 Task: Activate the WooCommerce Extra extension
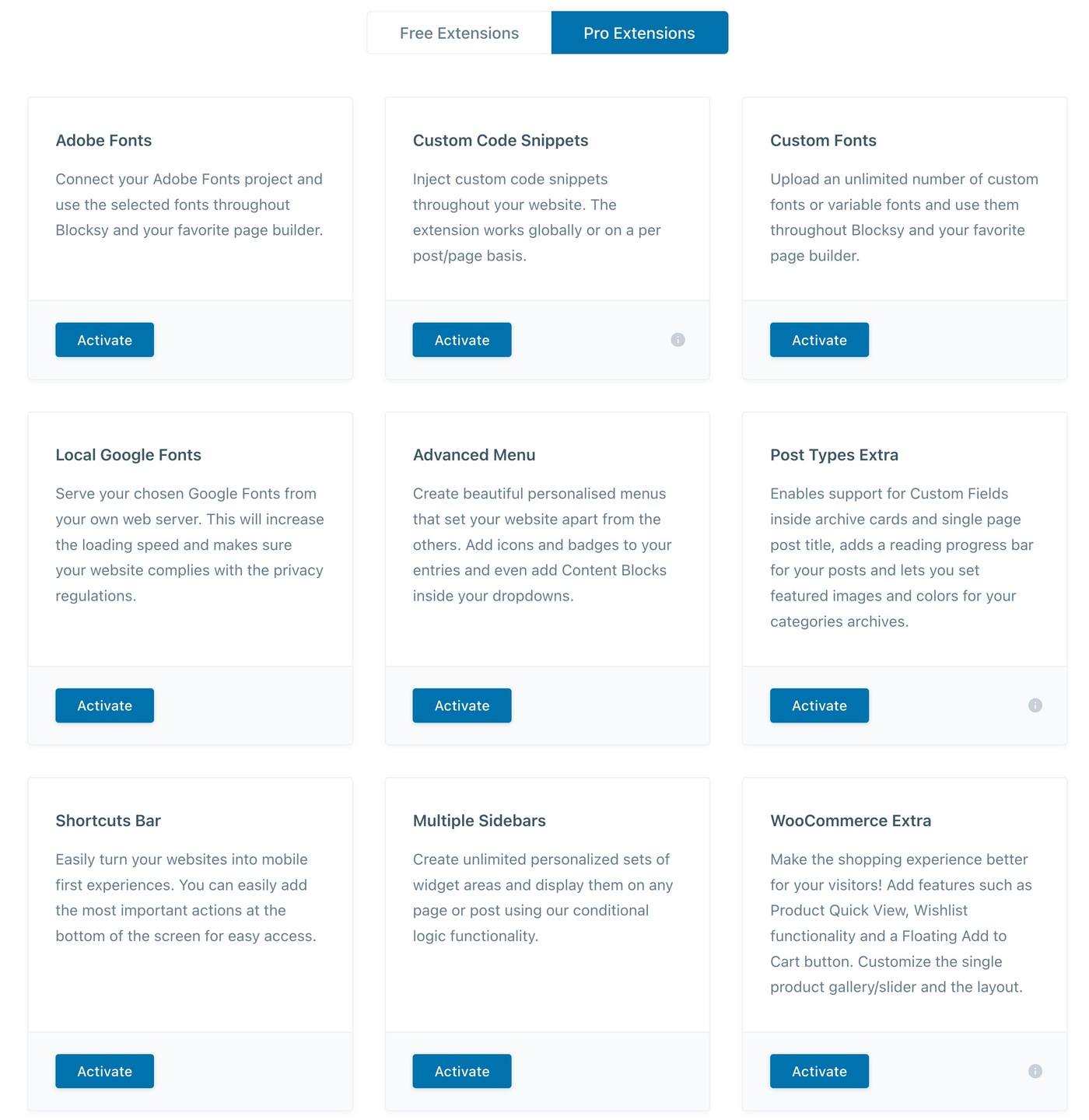pyautogui.click(x=819, y=1071)
